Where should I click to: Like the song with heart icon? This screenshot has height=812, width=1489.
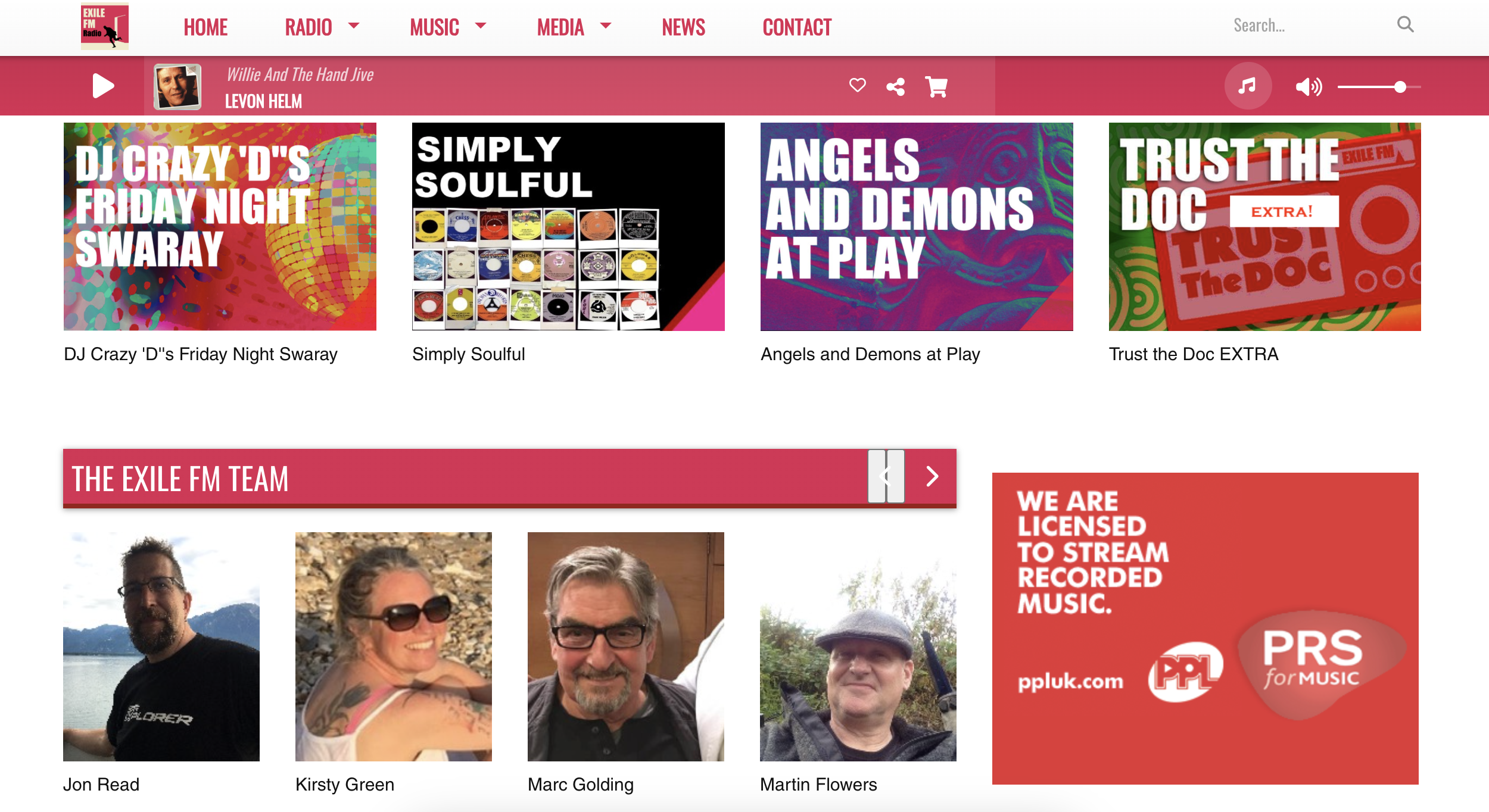coord(857,85)
